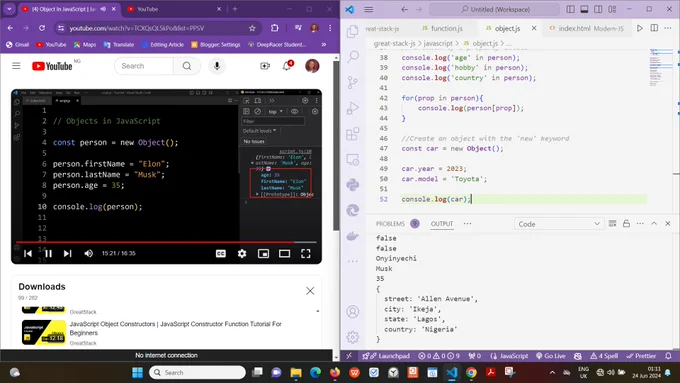Open Docker view in activity bar
This screenshot has height=383, width=680.
(353, 236)
